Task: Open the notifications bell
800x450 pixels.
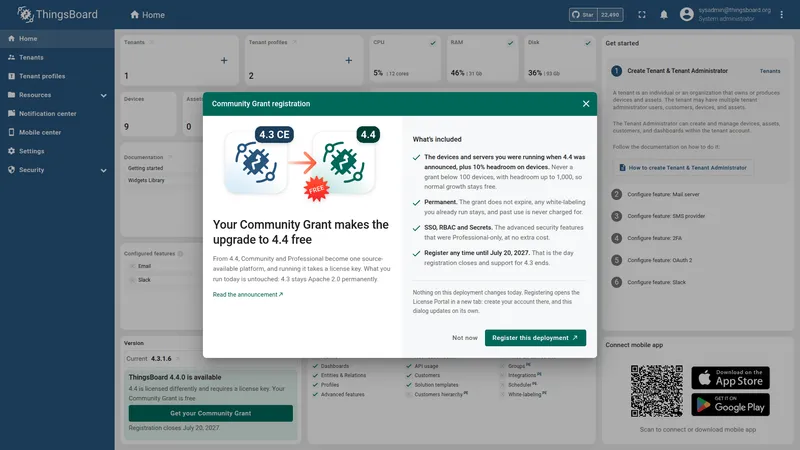Action: (664, 15)
